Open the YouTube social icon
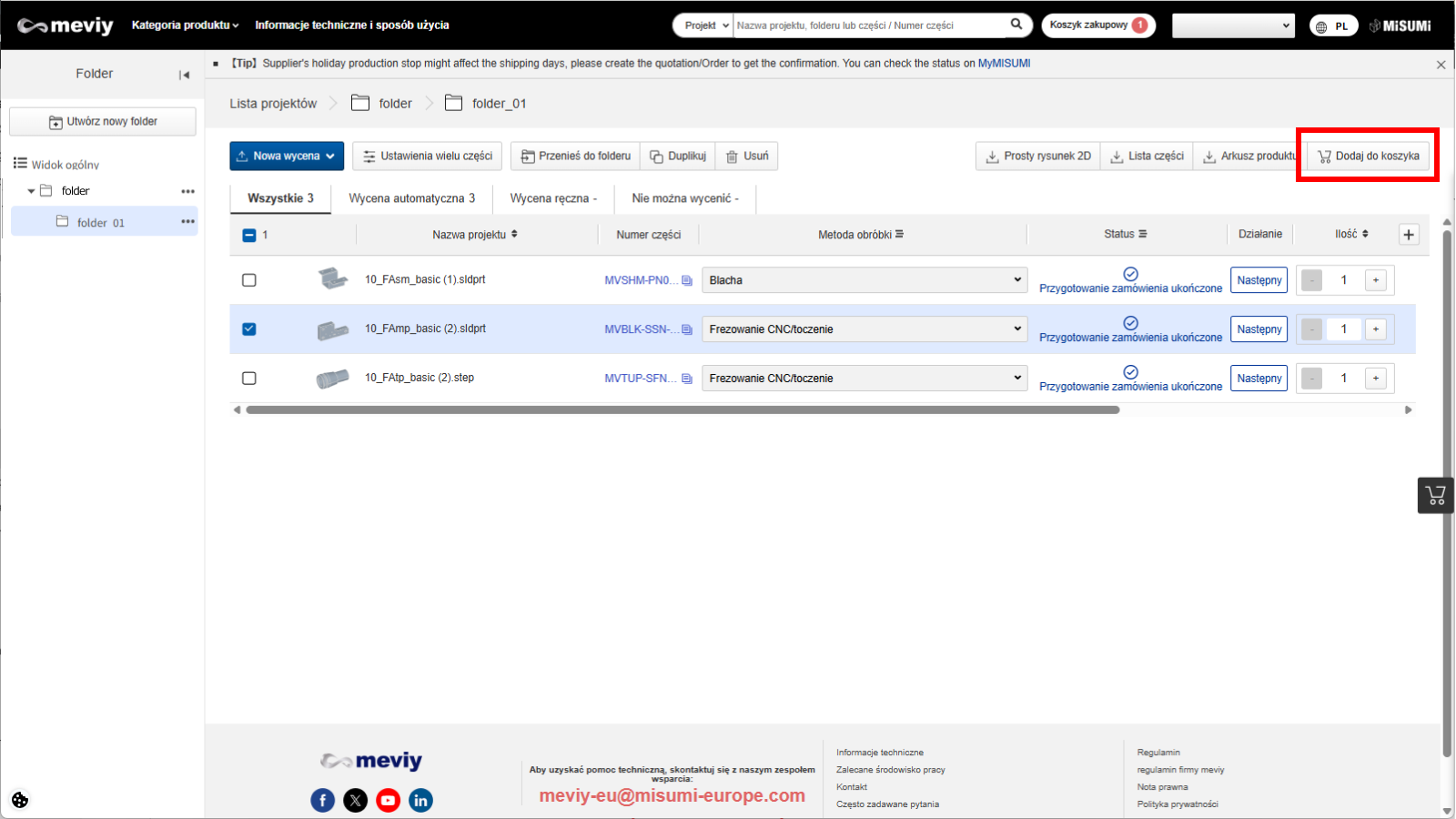 [x=389, y=801]
